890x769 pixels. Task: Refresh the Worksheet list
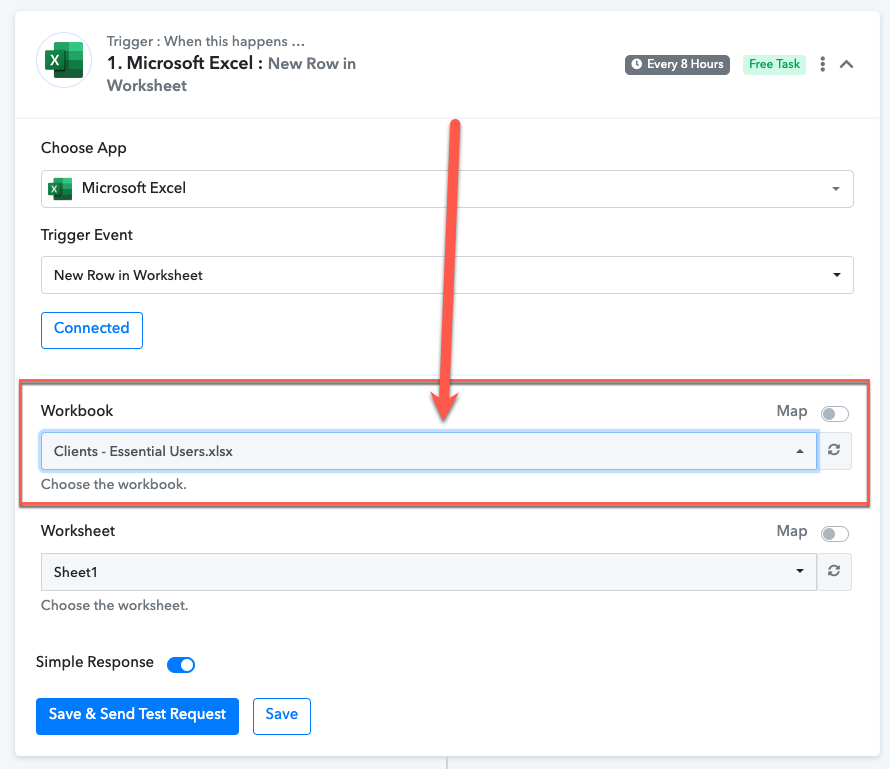[834, 571]
